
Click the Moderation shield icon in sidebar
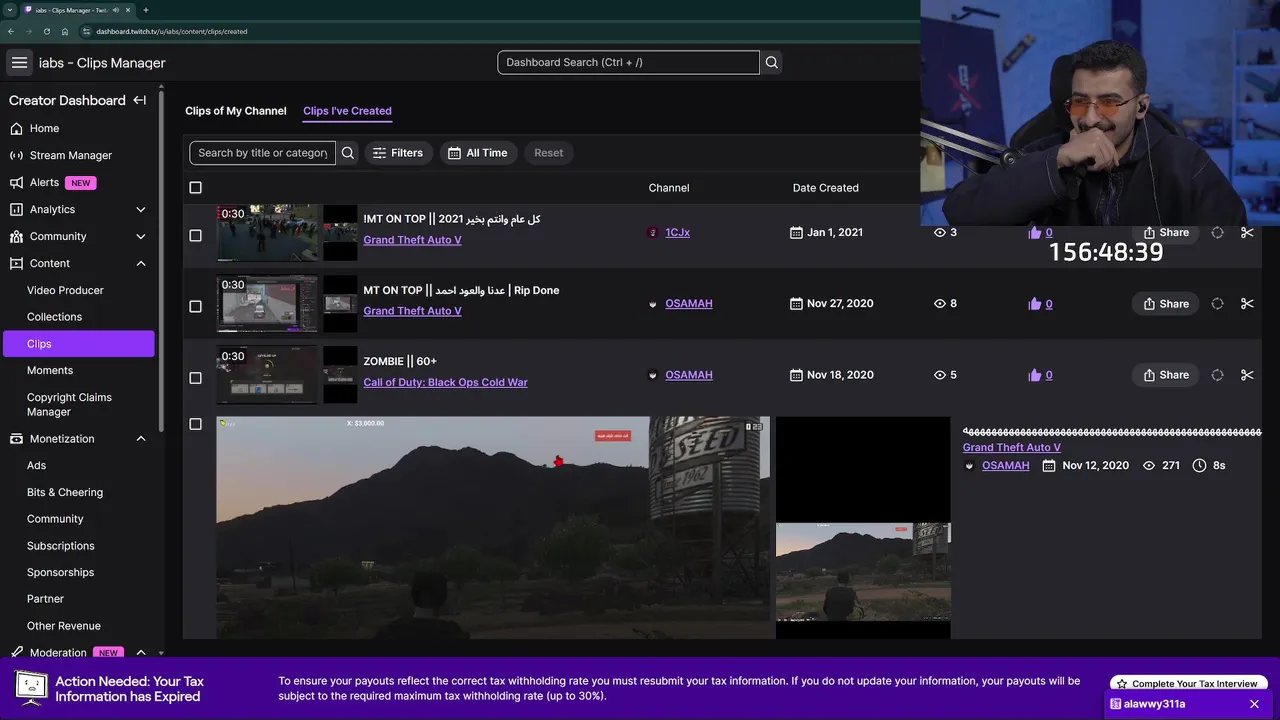coord(16,652)
